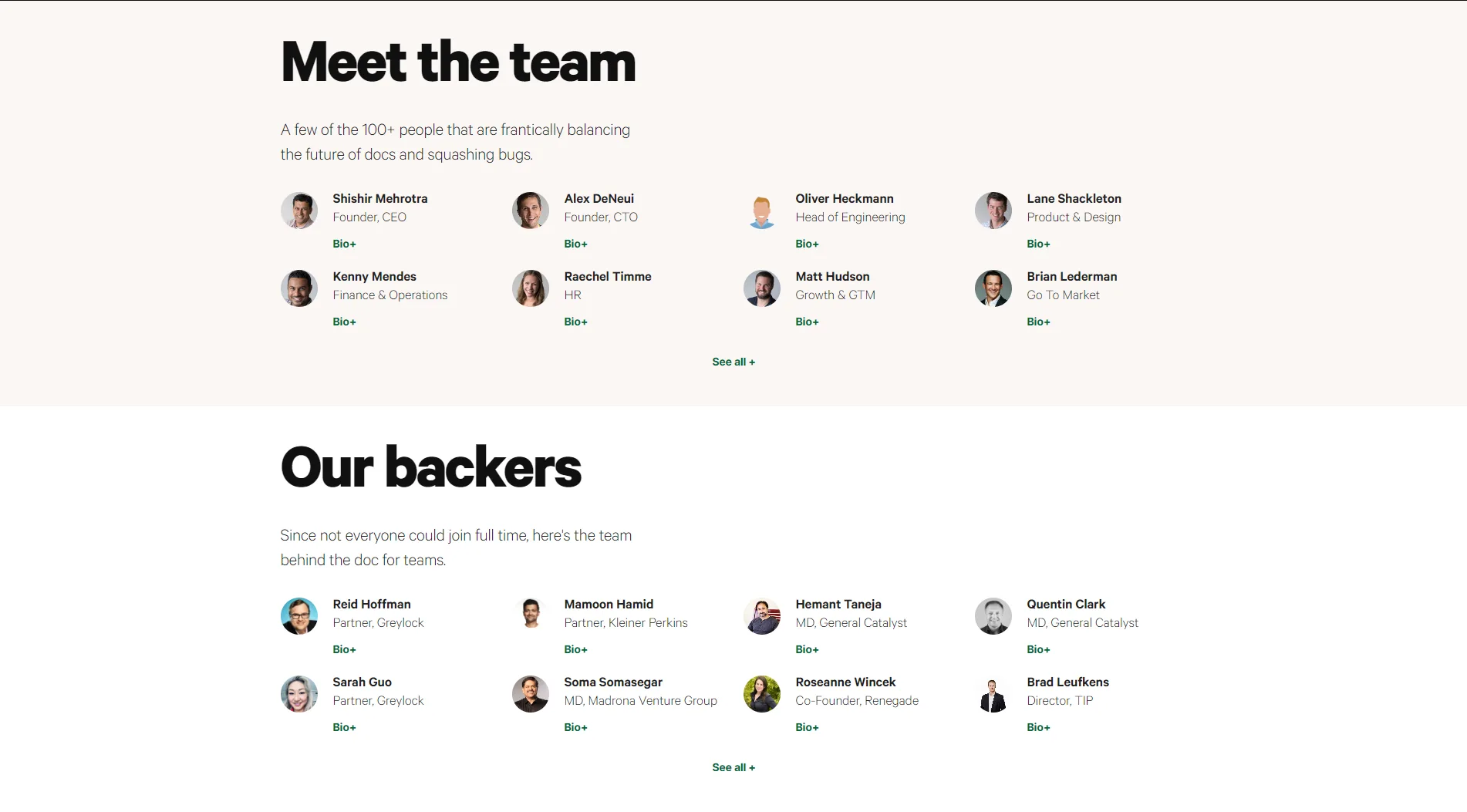The image size is (1467, 812).
Task: Expand Shishir Mehrotra's Bio+
Action: [344, 244]
